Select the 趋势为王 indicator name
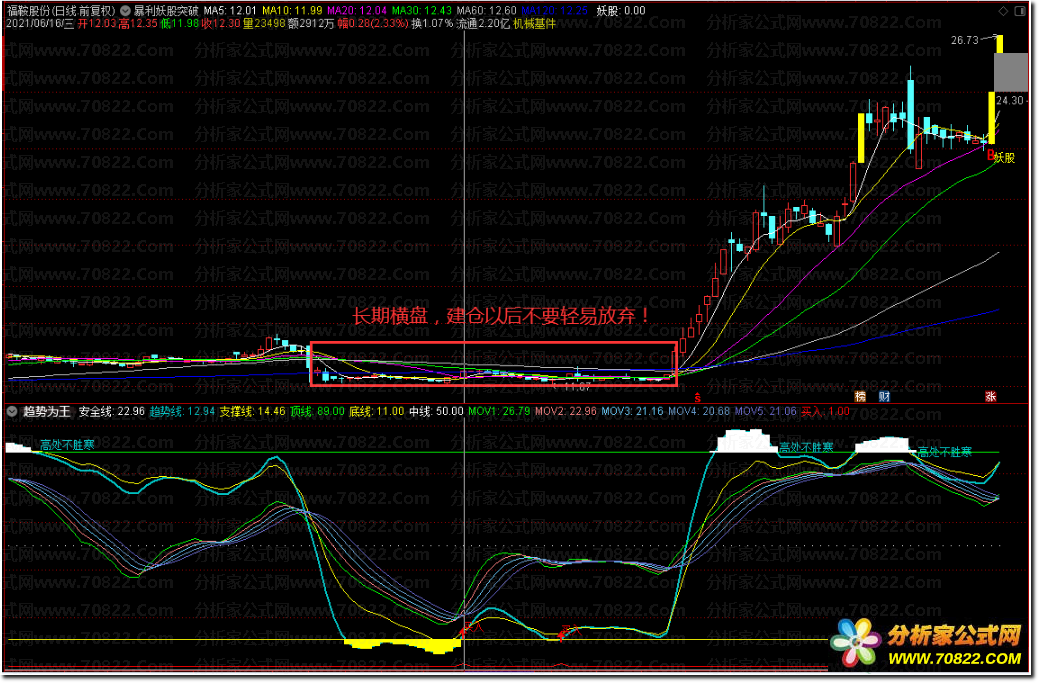The width and height of the screenshot is (1040, 683). (46, 412)
